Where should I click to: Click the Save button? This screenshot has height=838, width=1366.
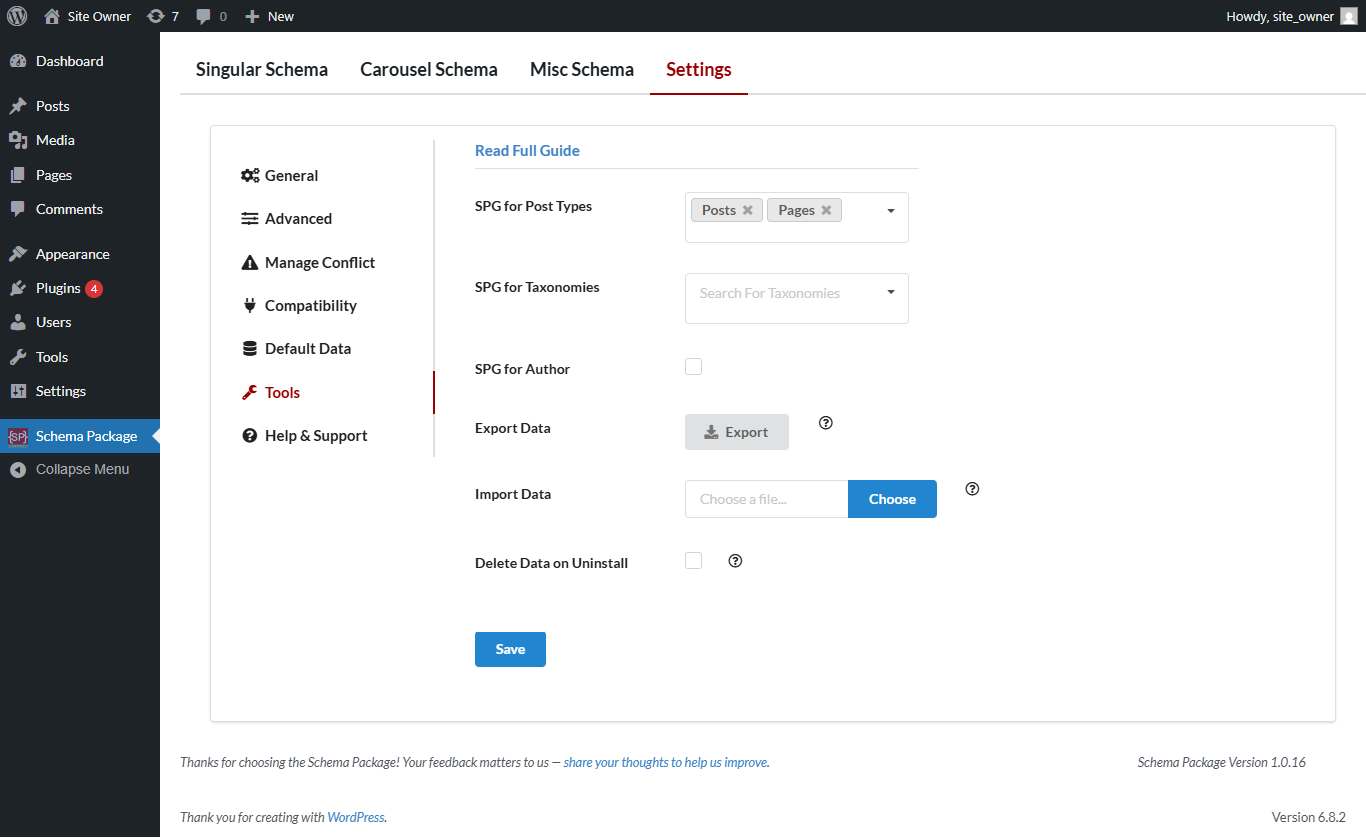510,649
